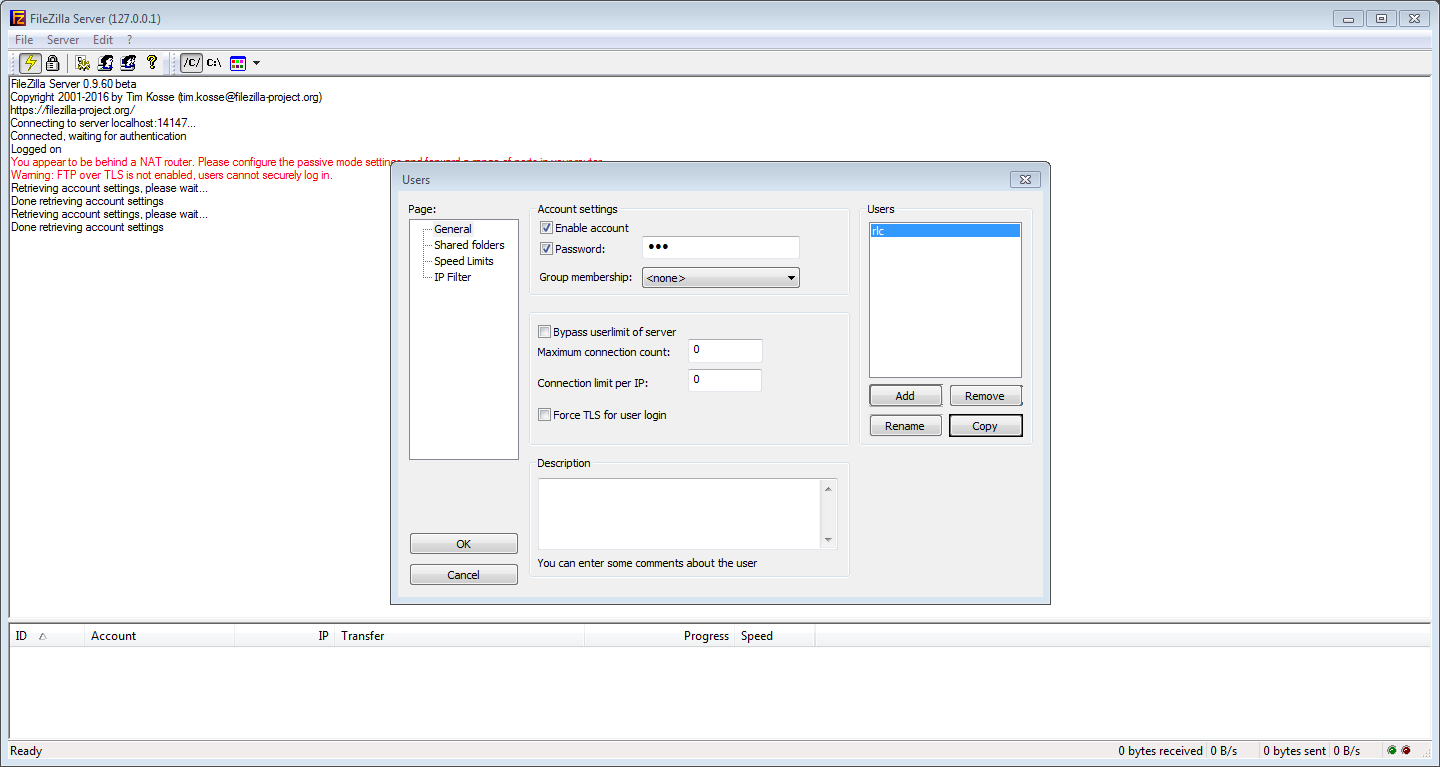Open the Edit menu
The image size is (1440, 767).
coord(103,40)
